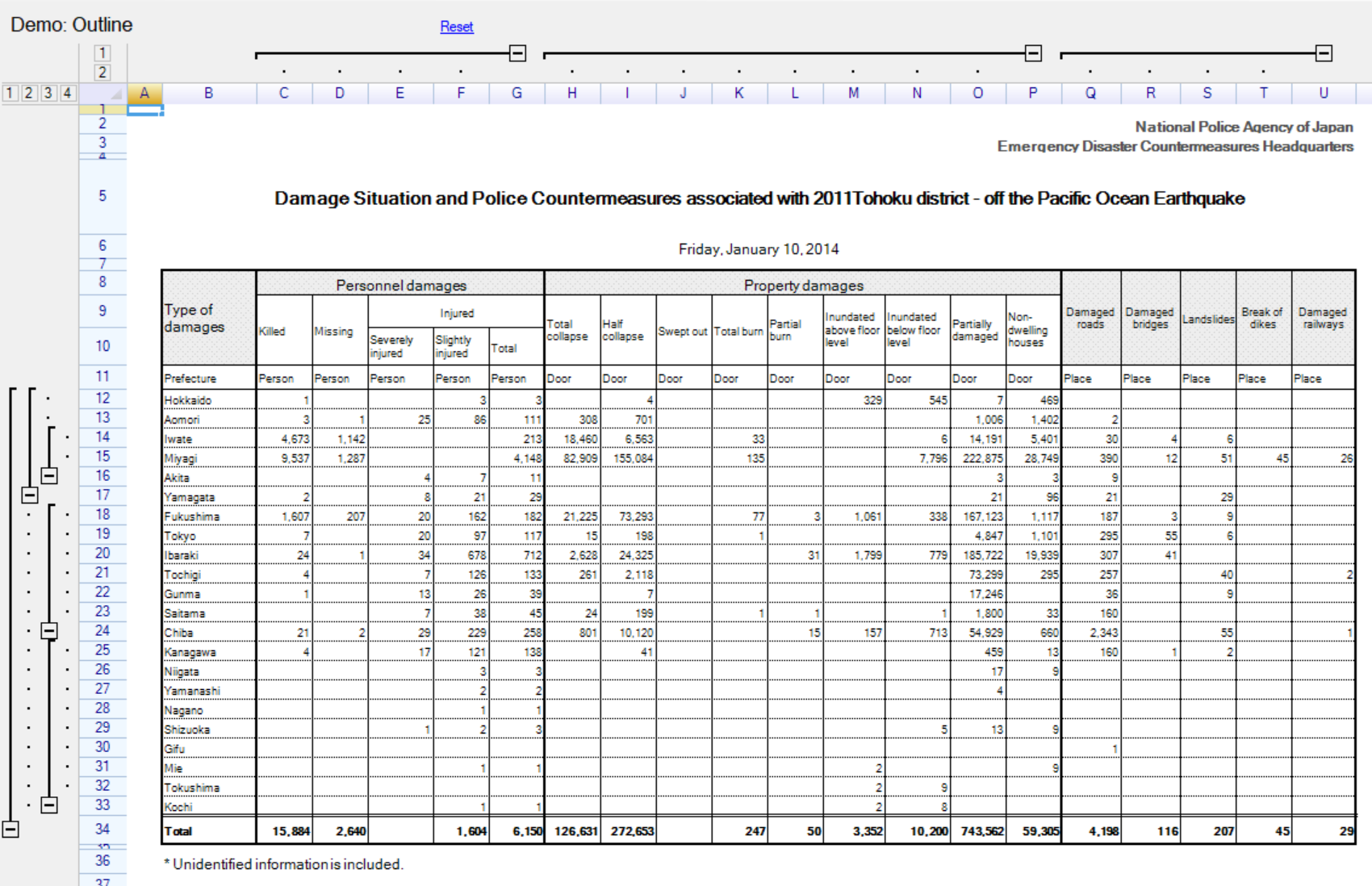Screen dimensions: 1372x886
Task: Show column outline level 1
Action: click(102, 53)
